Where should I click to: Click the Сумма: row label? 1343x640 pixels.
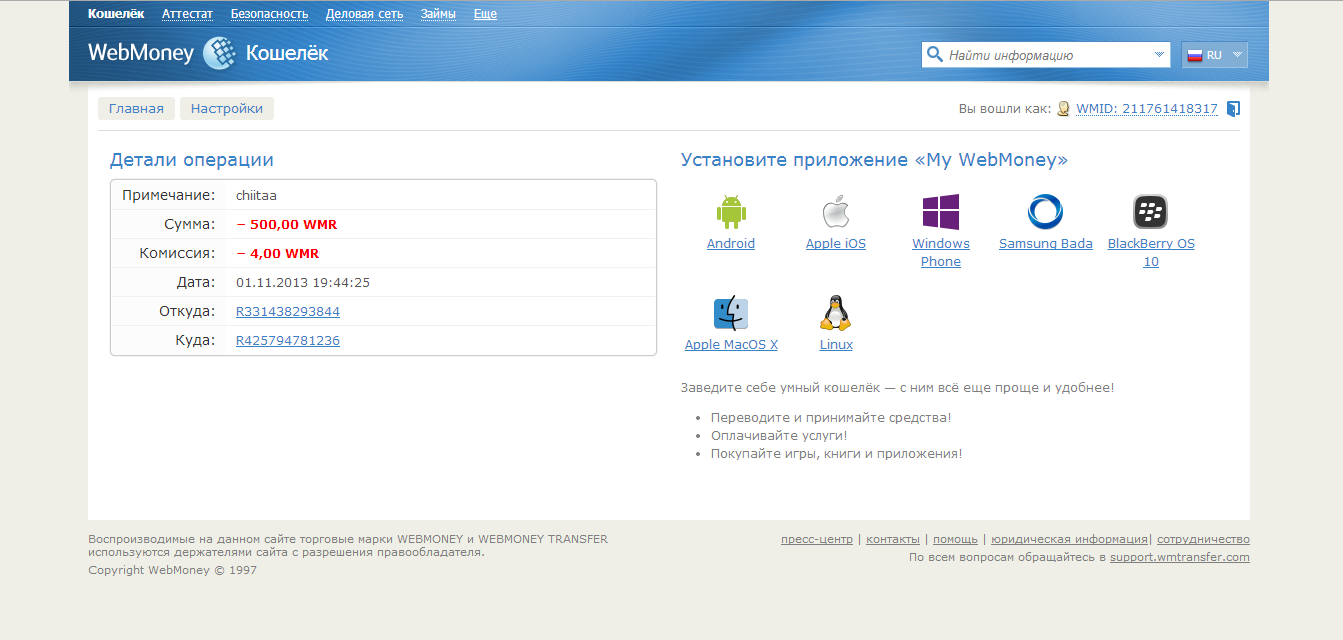[190, 224]
